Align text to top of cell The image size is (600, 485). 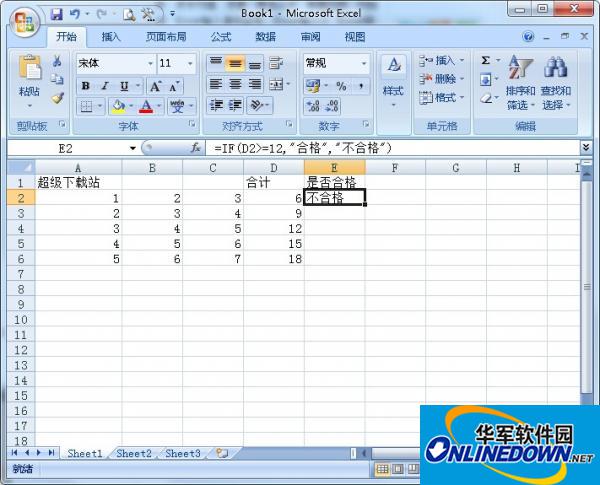tap(216, 64)
